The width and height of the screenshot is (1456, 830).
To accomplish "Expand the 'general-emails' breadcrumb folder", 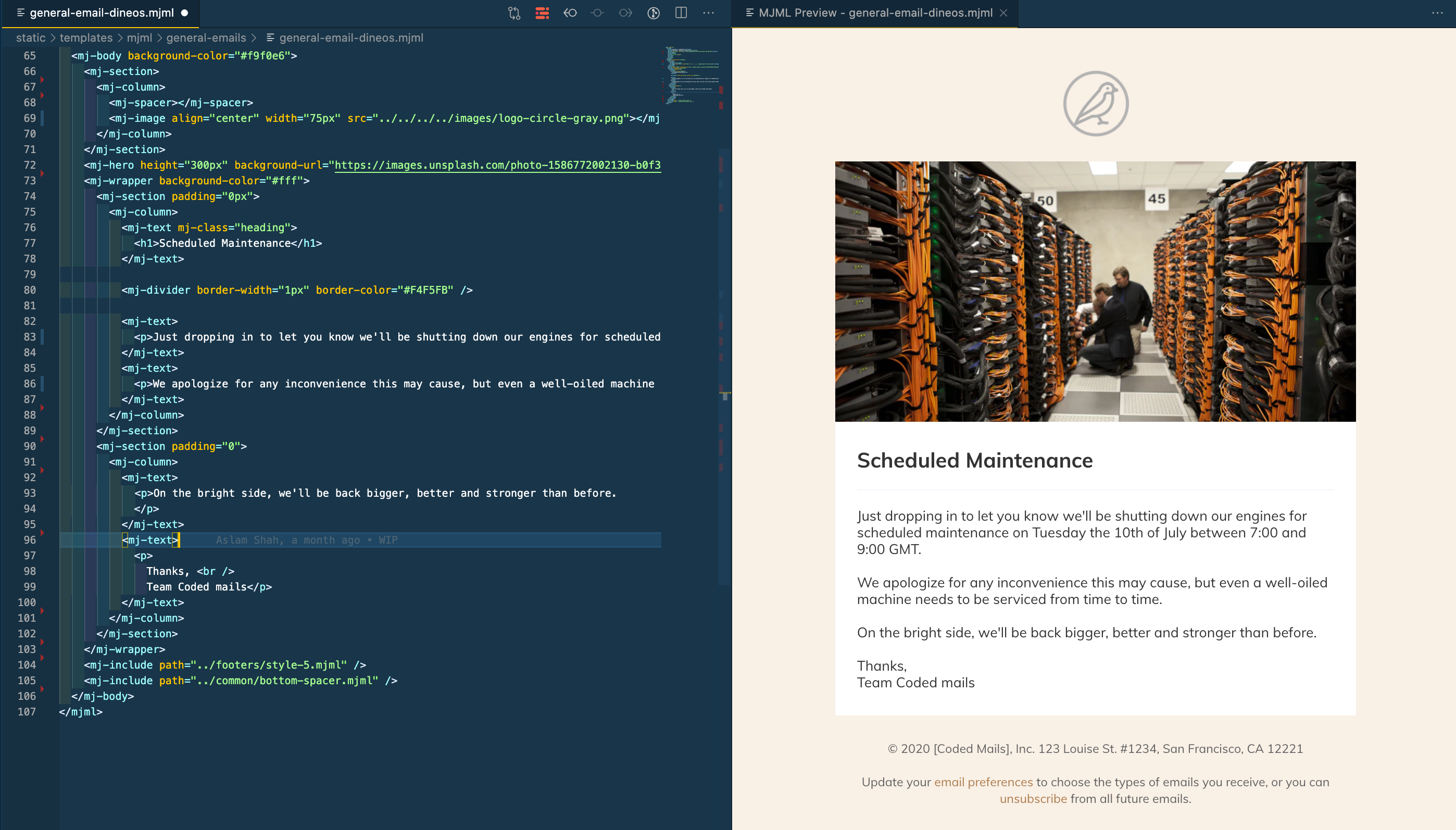I will pyautogui.click(x=206, y=37).
